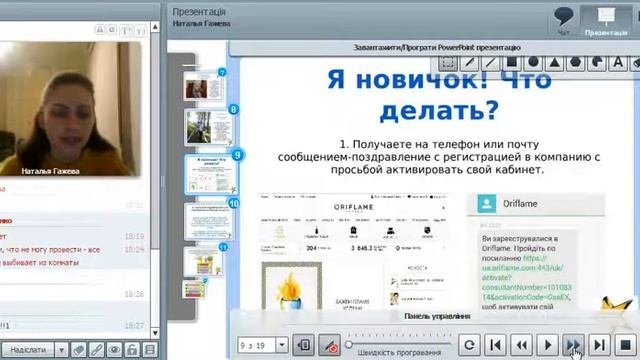Select the square shape tool
The width and height of the screenshot is (640, 360).
coord(512,63)
